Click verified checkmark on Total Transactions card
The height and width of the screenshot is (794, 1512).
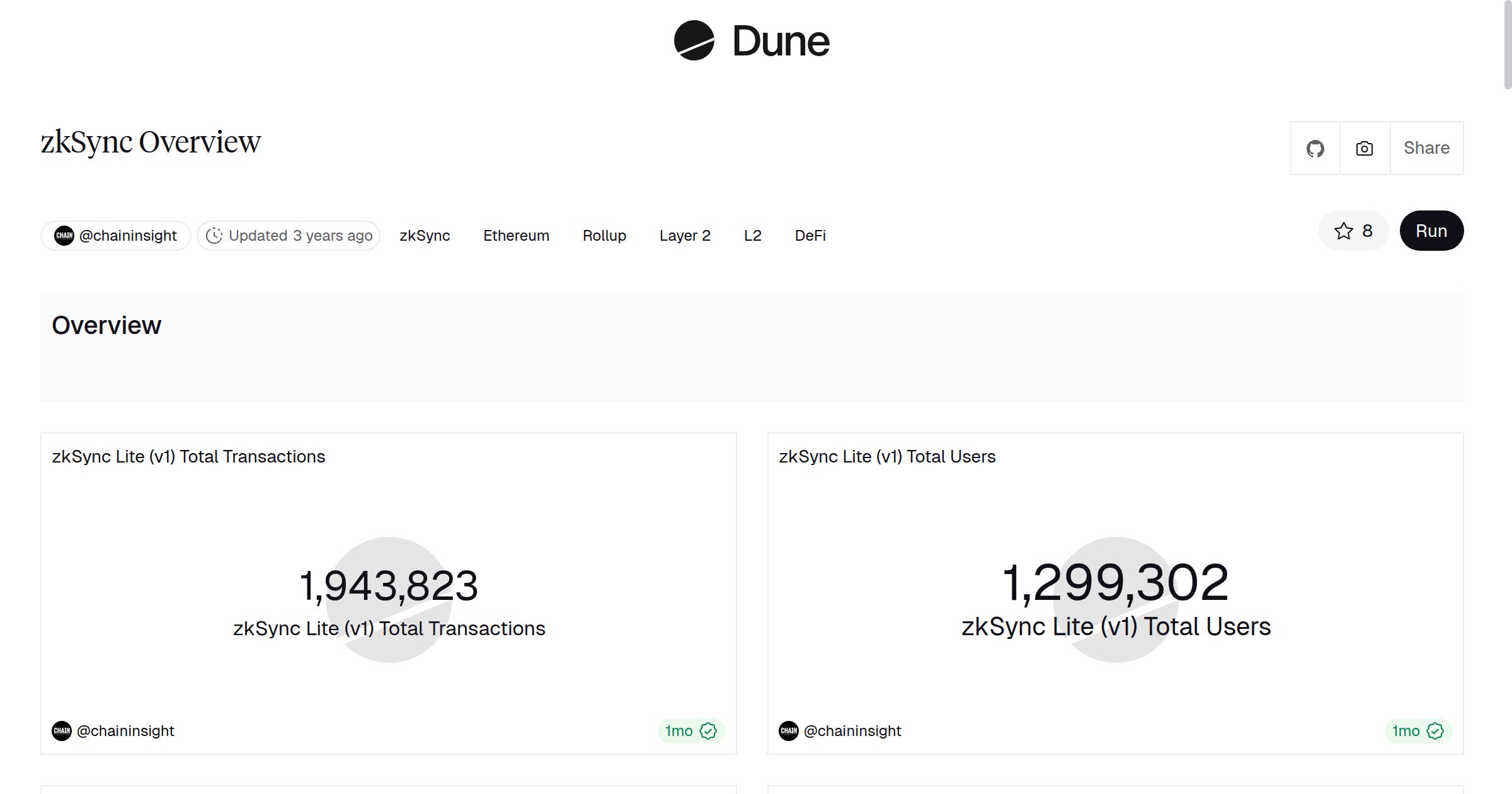click(x=708, y=731)
